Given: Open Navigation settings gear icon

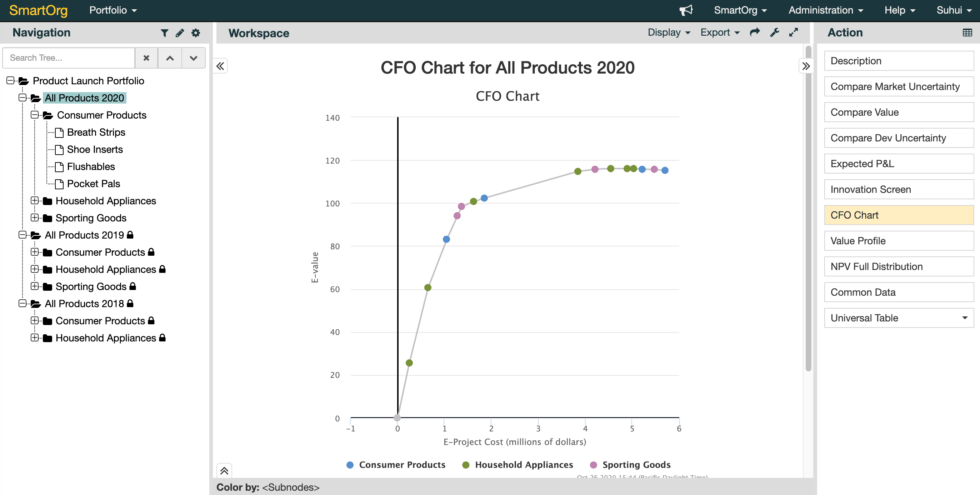Looking at the screenshot, I should 196,33.
